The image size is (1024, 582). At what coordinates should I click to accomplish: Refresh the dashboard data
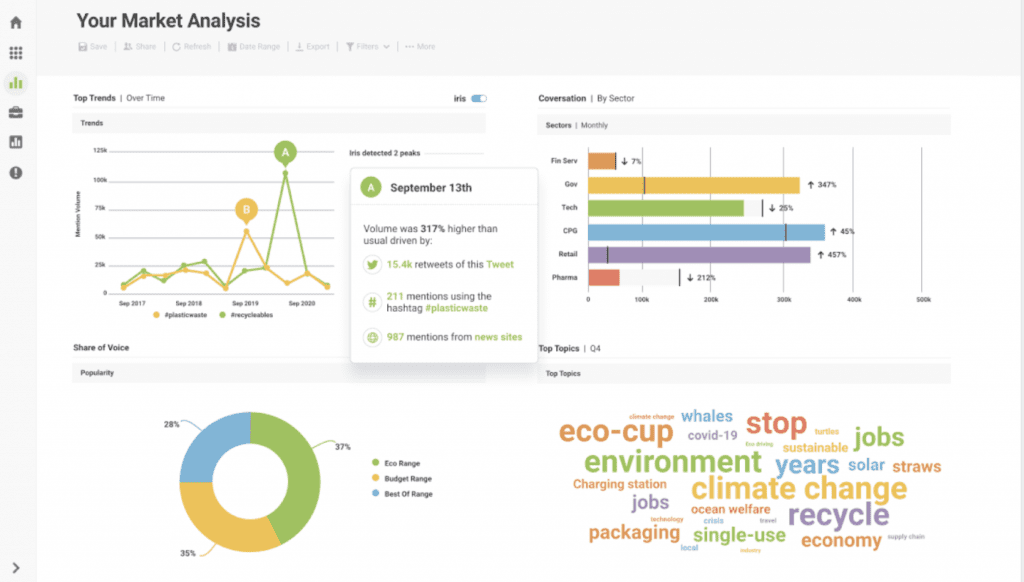pyautogui.click(x=192, y=46)
